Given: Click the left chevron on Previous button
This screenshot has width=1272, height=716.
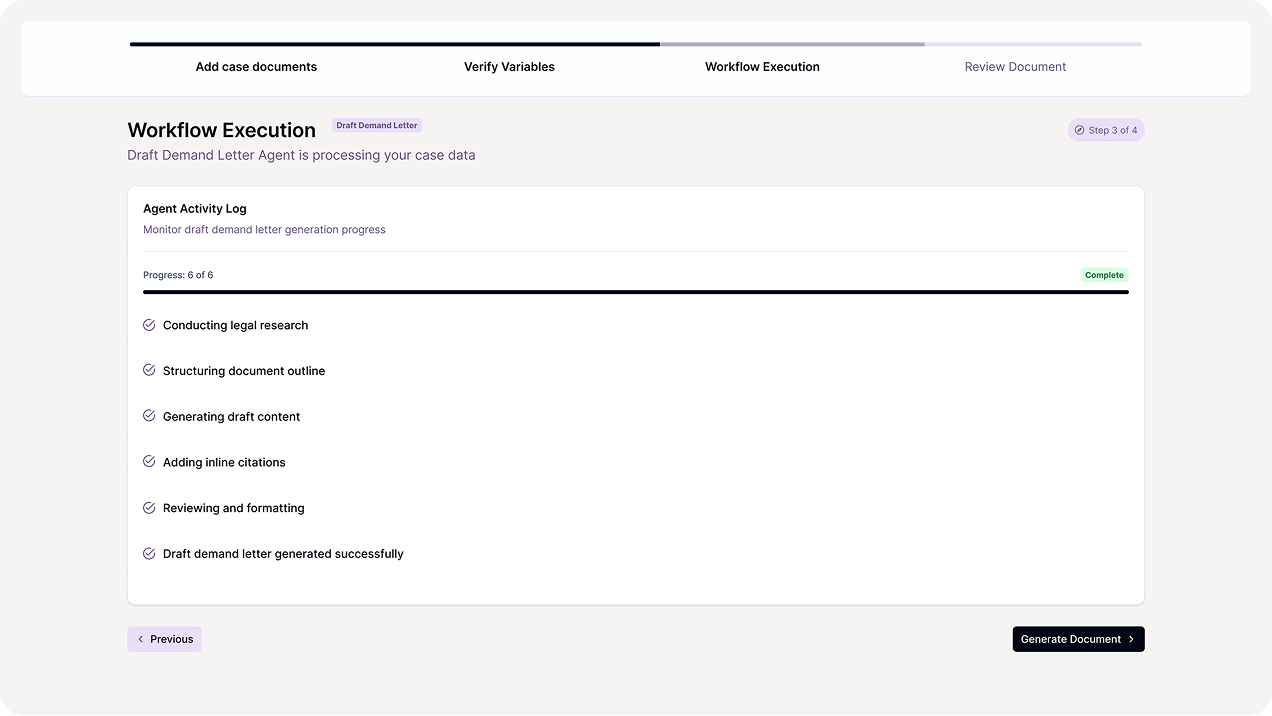Looking at the screenshot, I should (141, 639).
